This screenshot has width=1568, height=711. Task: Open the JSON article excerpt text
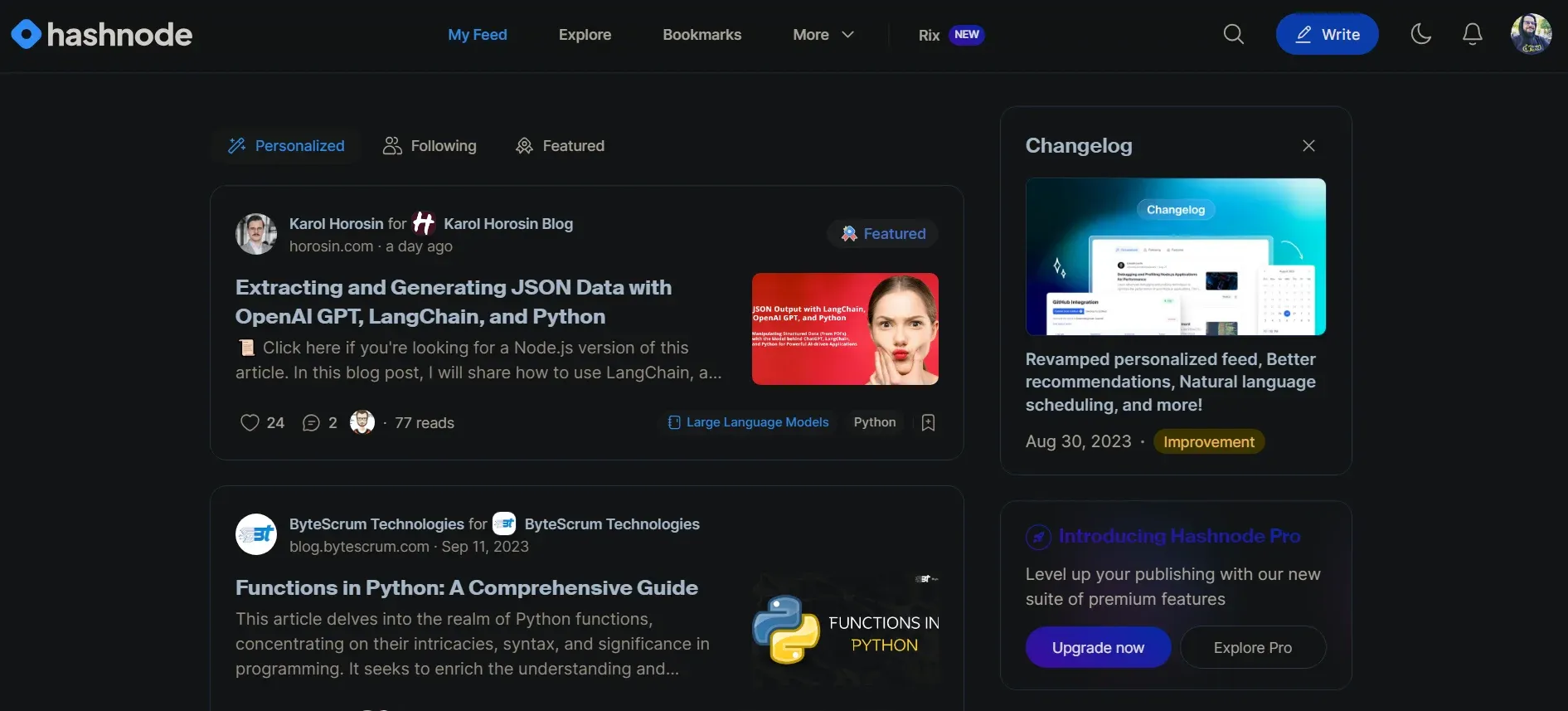point(478,360)
